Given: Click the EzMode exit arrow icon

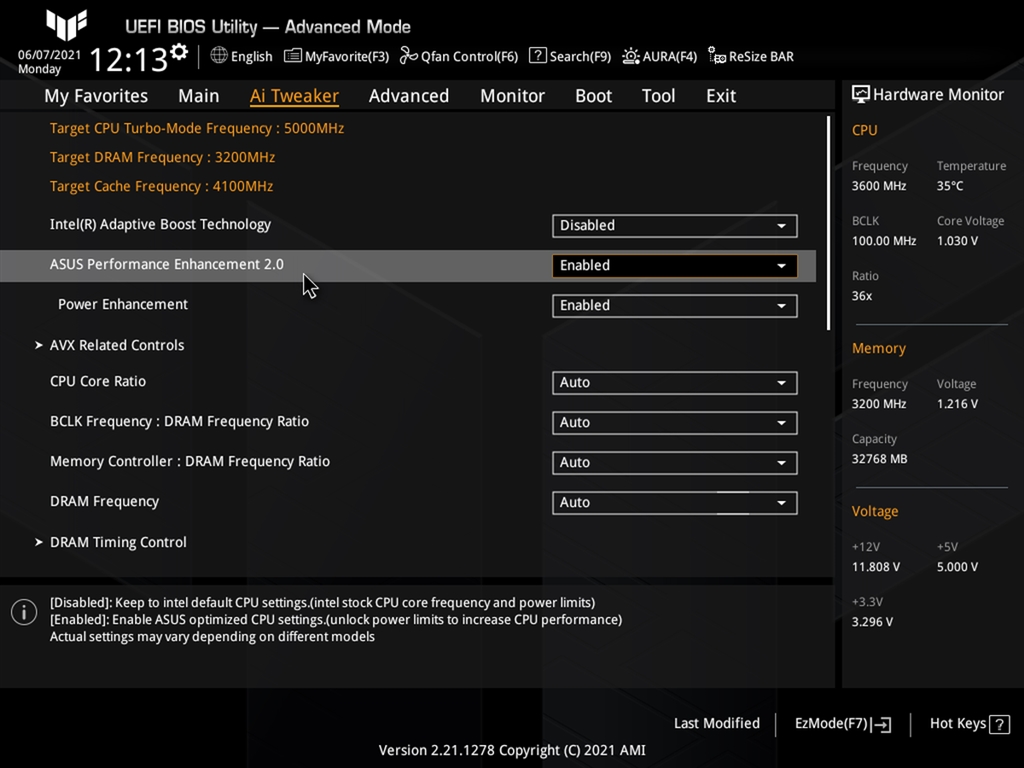Looking at the screenshot, I should [881, 724].
